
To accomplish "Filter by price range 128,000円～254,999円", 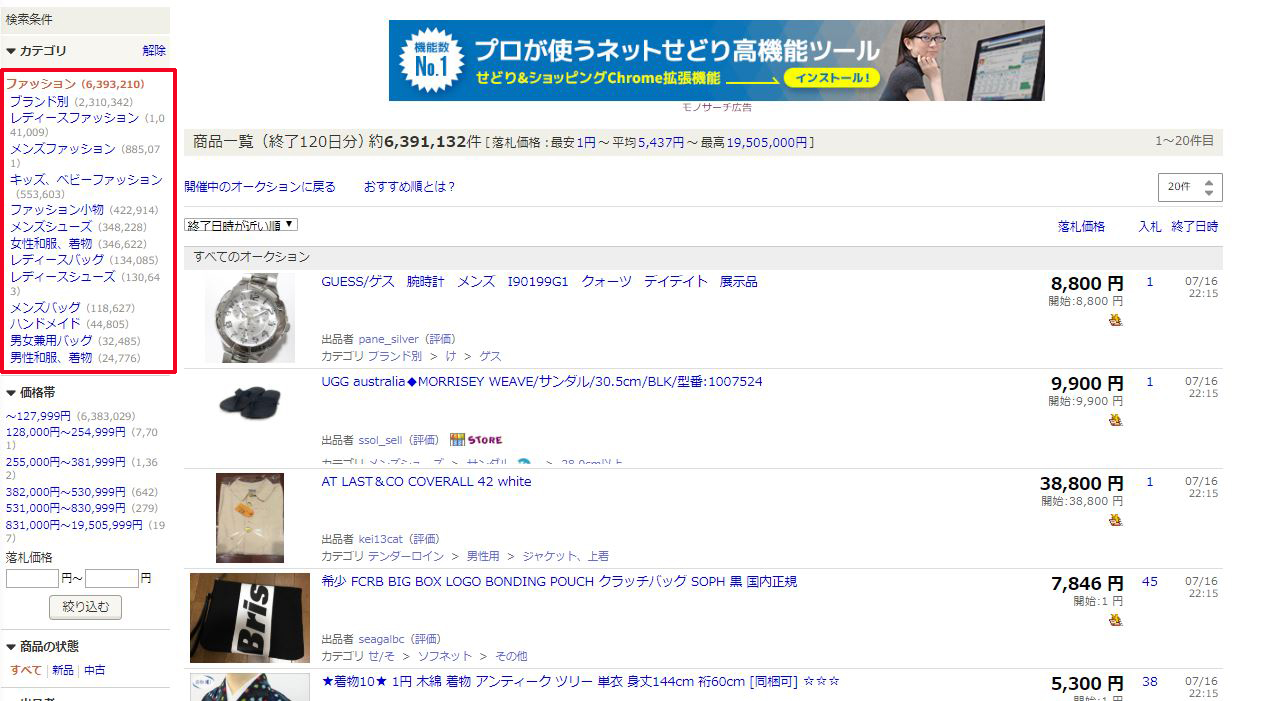I will click(66, 432).
